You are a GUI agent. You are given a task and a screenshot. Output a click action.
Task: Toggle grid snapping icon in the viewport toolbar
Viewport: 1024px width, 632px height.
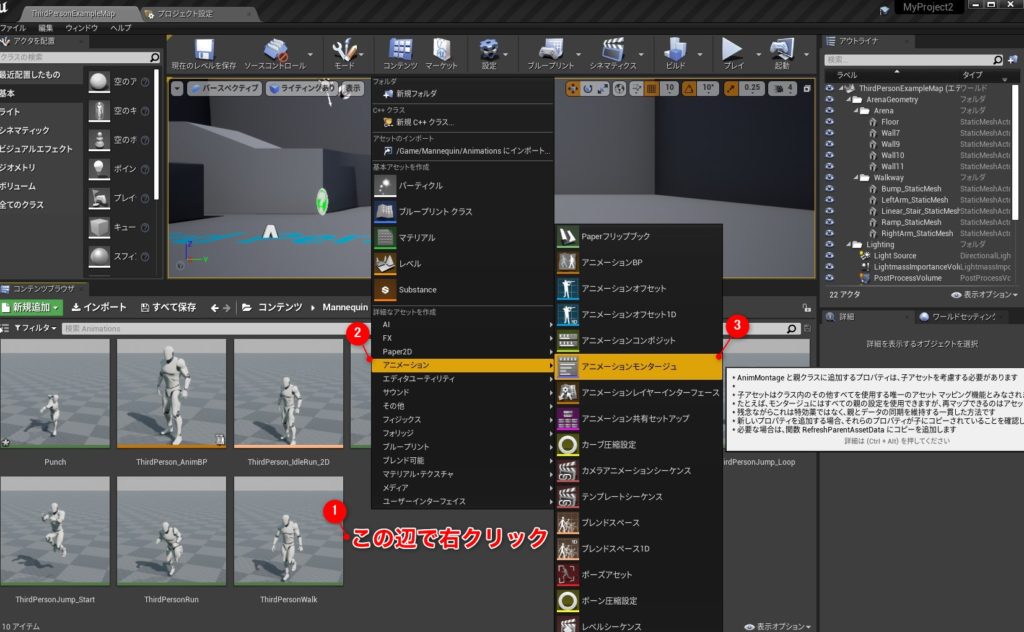(x=651, y=88)
